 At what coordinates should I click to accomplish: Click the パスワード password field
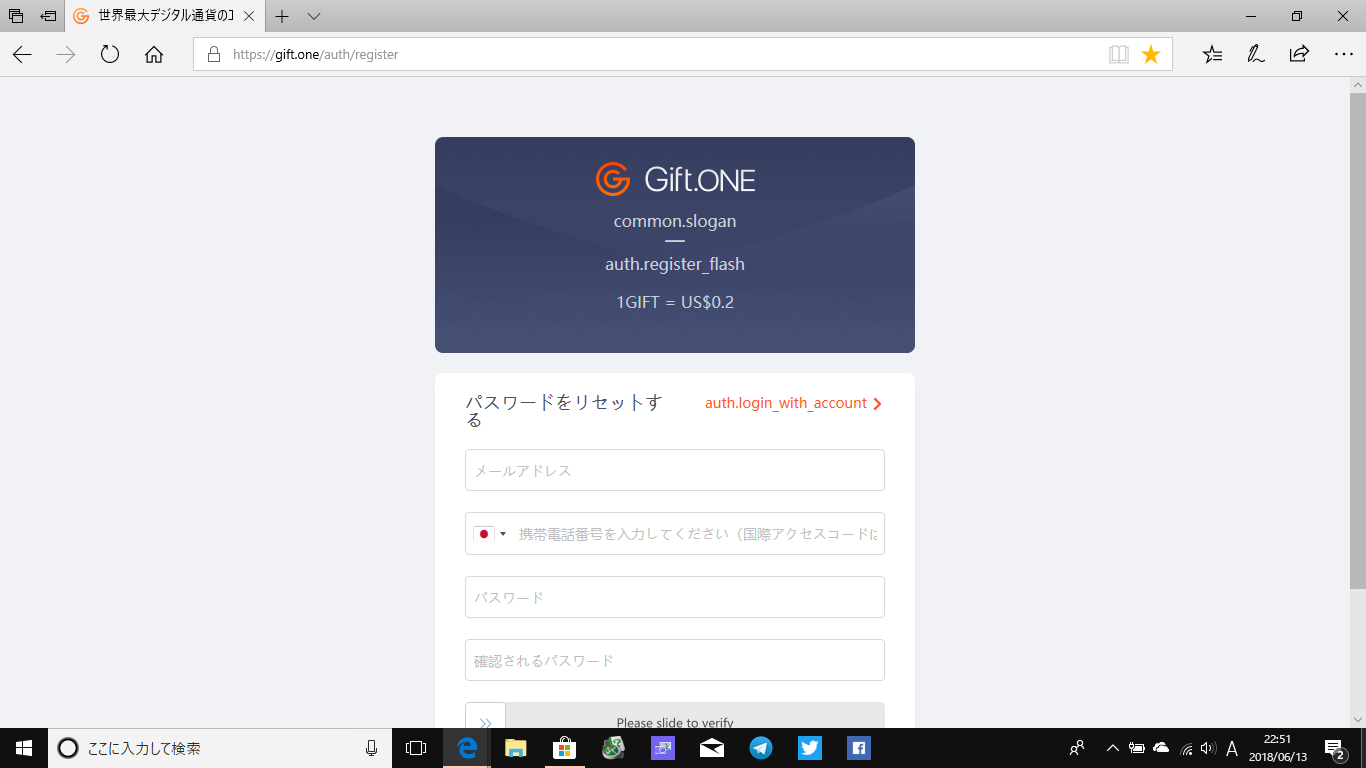click(x=675, y=597)
